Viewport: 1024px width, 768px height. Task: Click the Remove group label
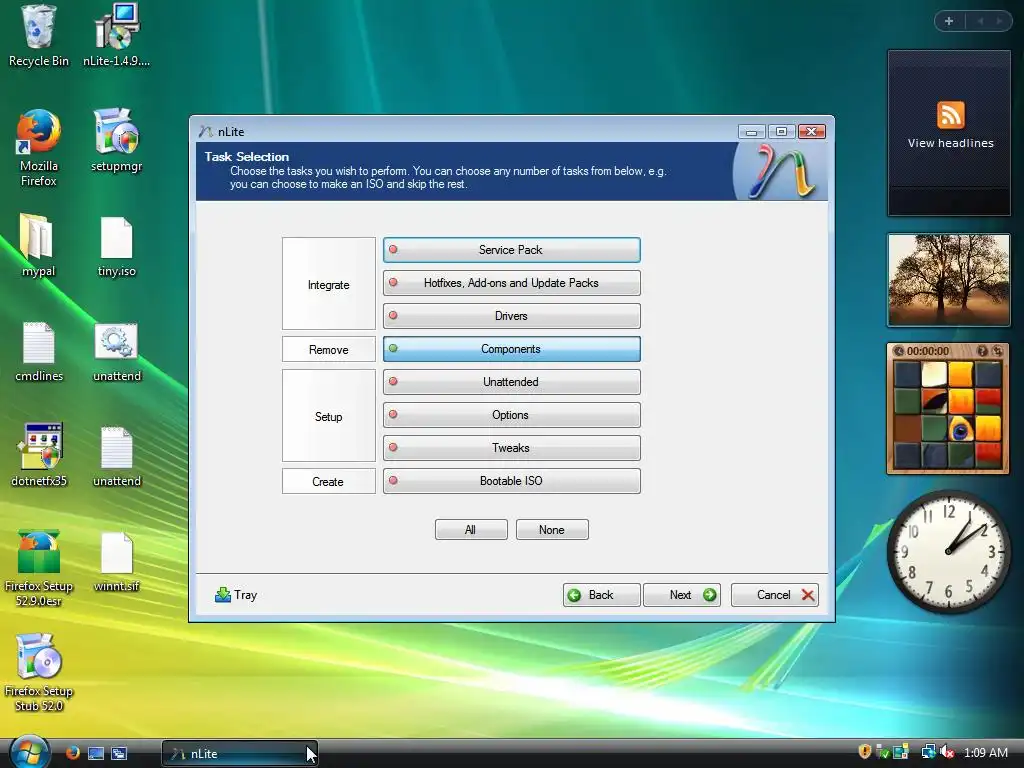pyautogui.click(x=328, y=349)
